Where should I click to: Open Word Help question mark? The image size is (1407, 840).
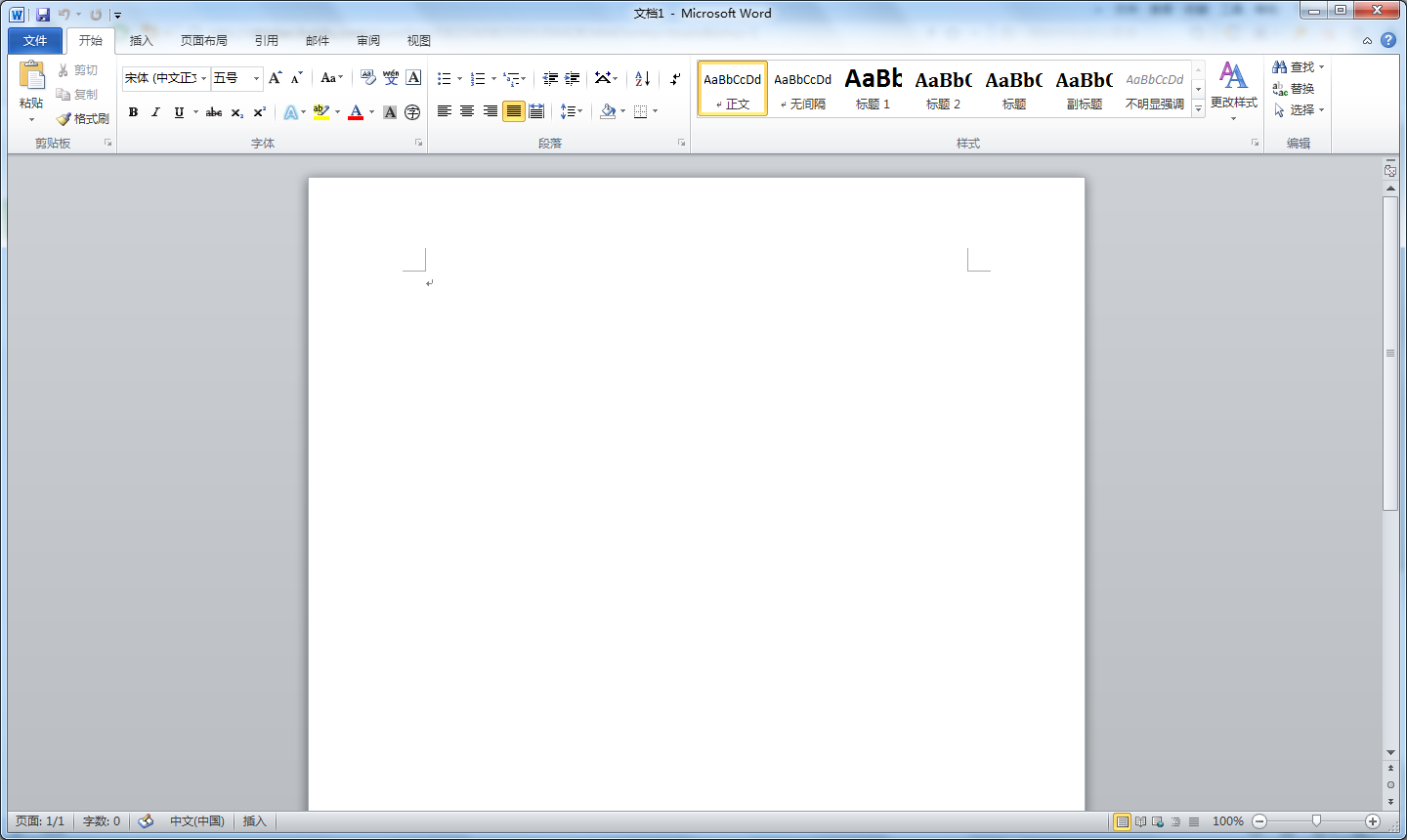pos(1388,40)
